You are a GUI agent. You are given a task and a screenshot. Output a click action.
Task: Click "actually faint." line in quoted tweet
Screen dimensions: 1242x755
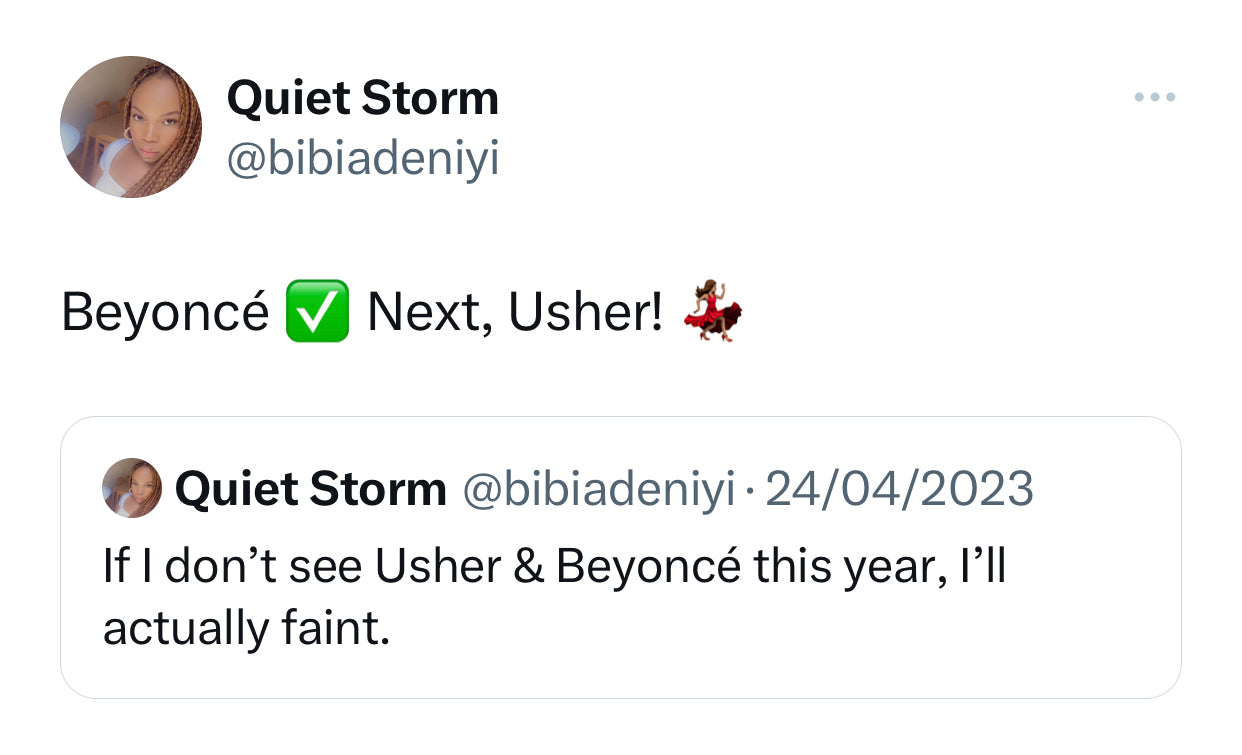pos(246,628)
